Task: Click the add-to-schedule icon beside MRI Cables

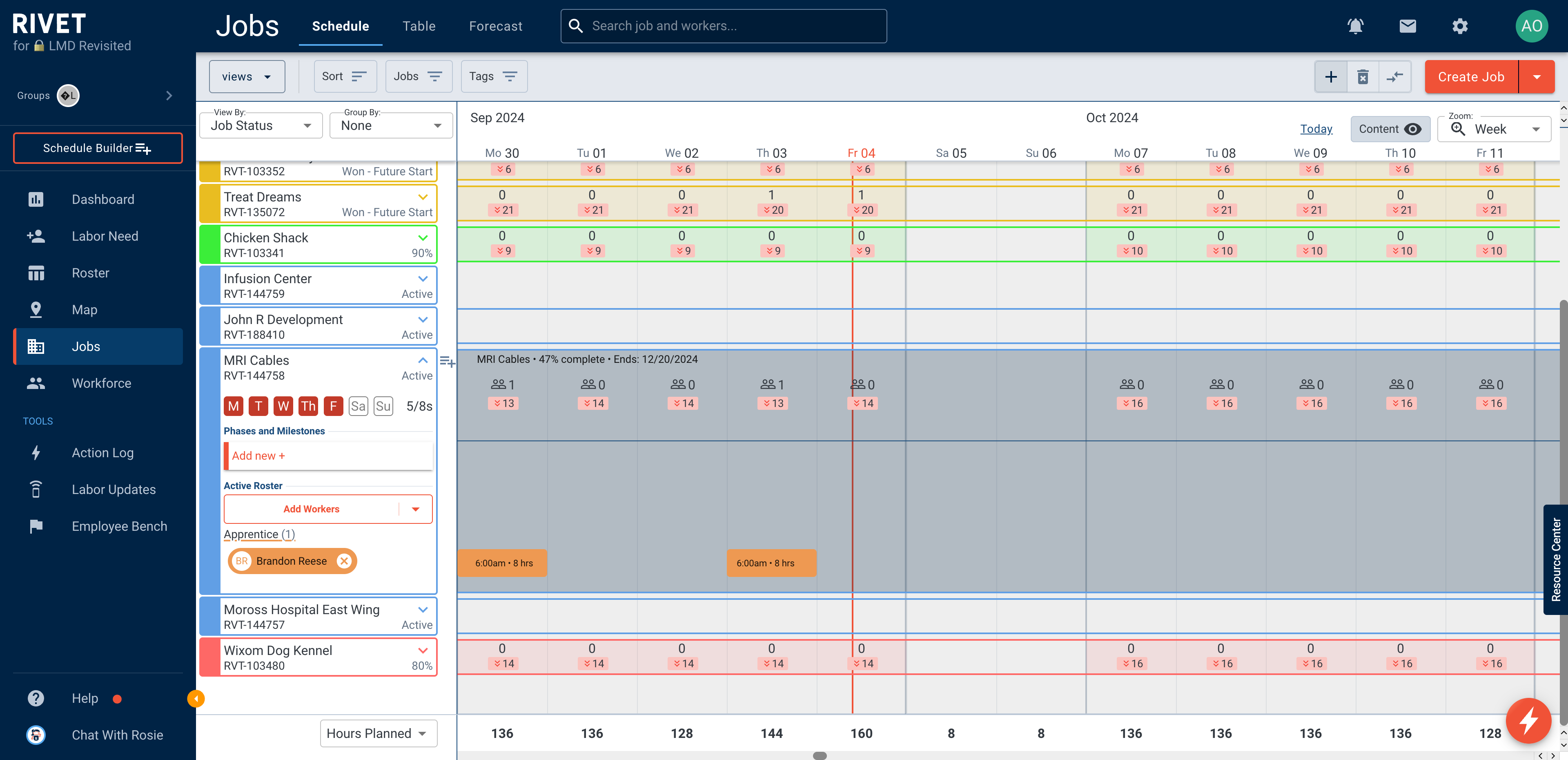Action: (x=448, y=362)
